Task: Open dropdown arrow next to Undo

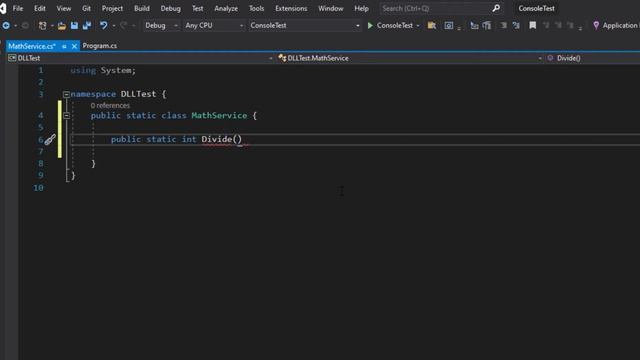Action: [113, 26]
